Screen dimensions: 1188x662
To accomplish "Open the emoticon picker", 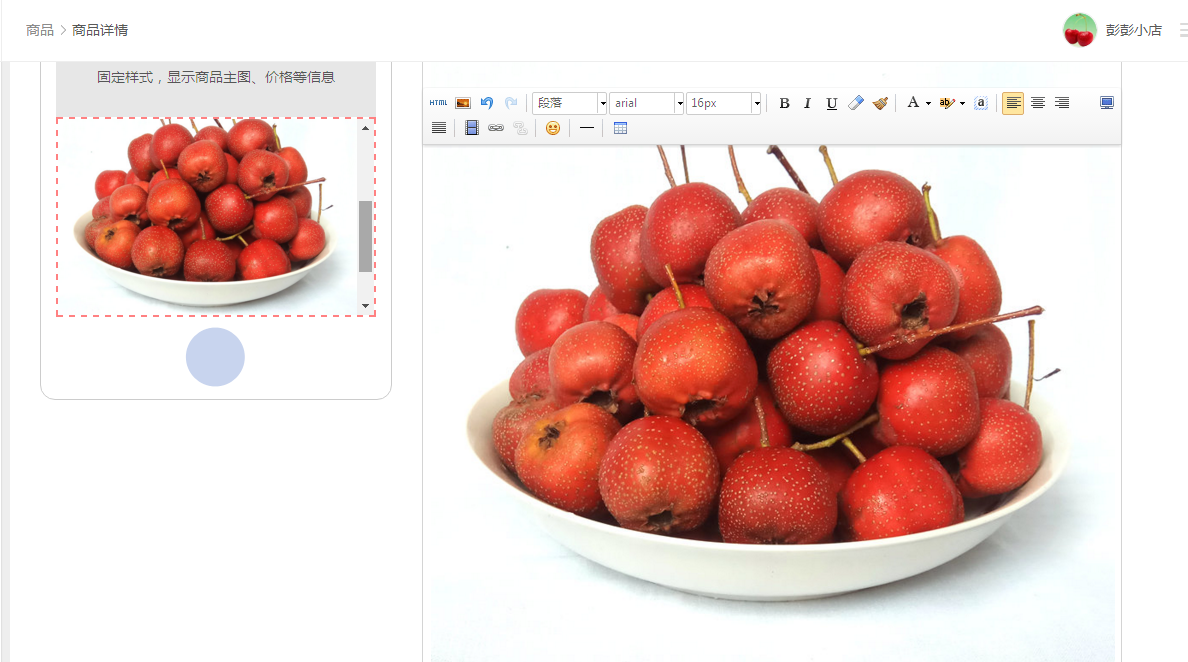I will [x=553, y=128].
